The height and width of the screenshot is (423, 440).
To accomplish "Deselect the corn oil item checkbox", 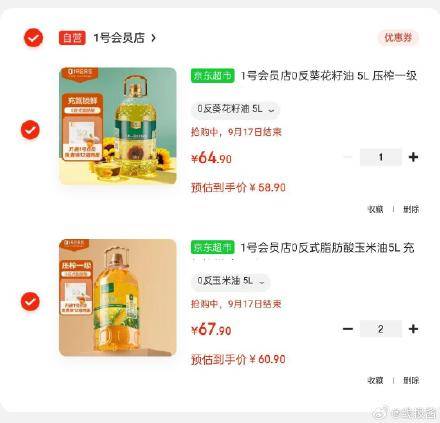I will (30, 301).
